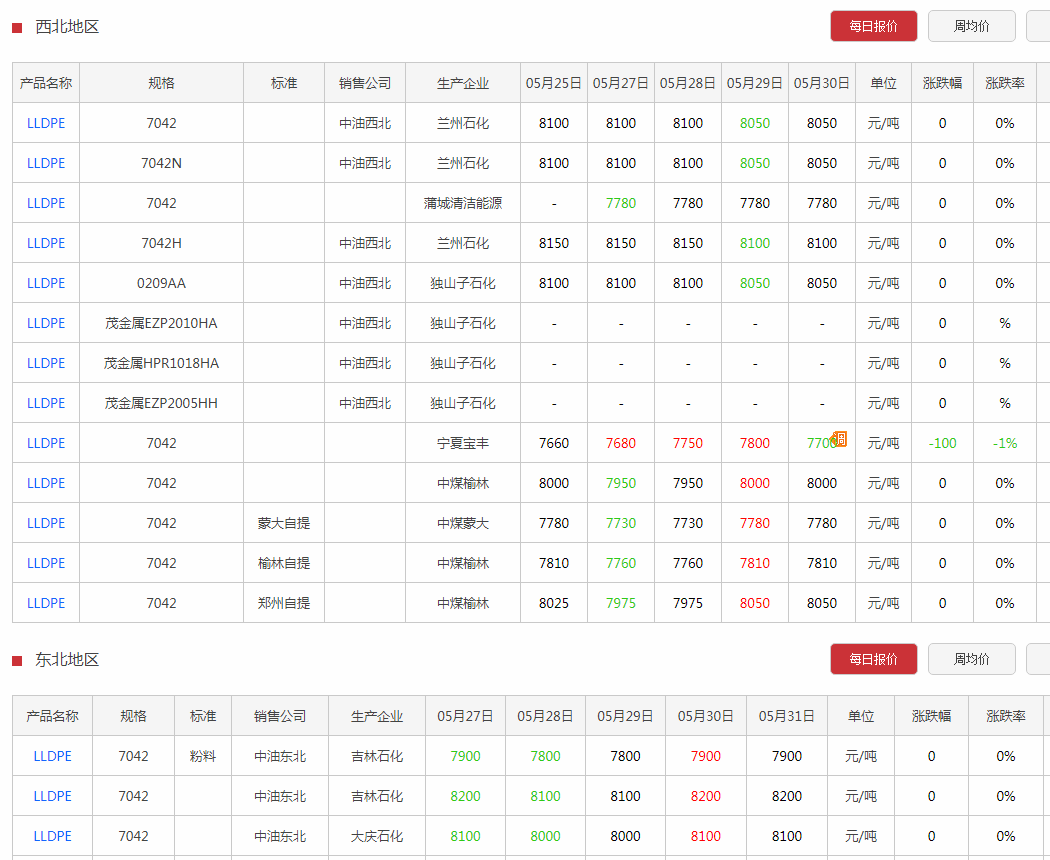This screenshot has width=1050, height=860.
Task: Switch to 周均价 tab in 东北地区 section
Action: [x=971, y=659]
